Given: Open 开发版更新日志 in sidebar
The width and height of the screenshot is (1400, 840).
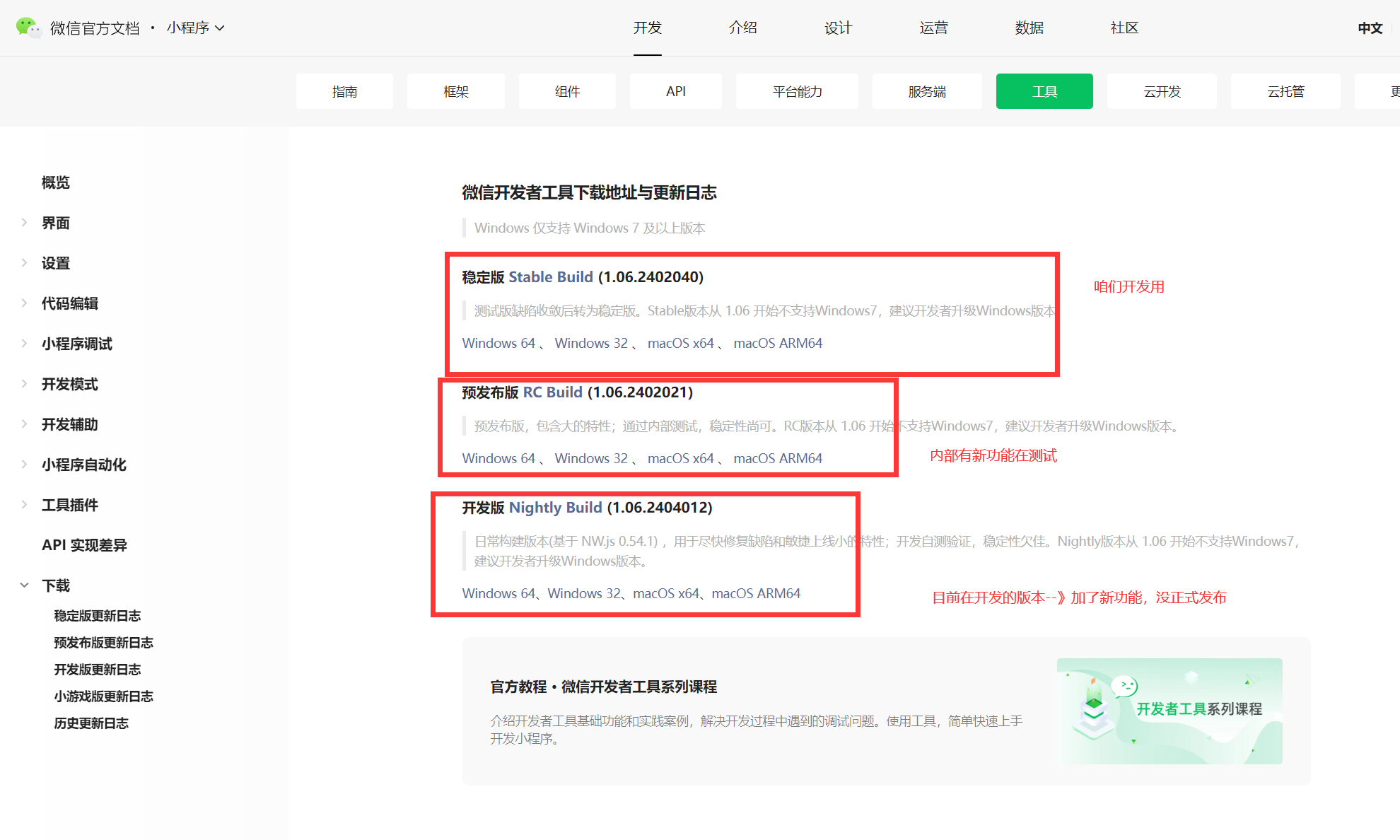Looking at the screenshot, I should pos(98,670).
